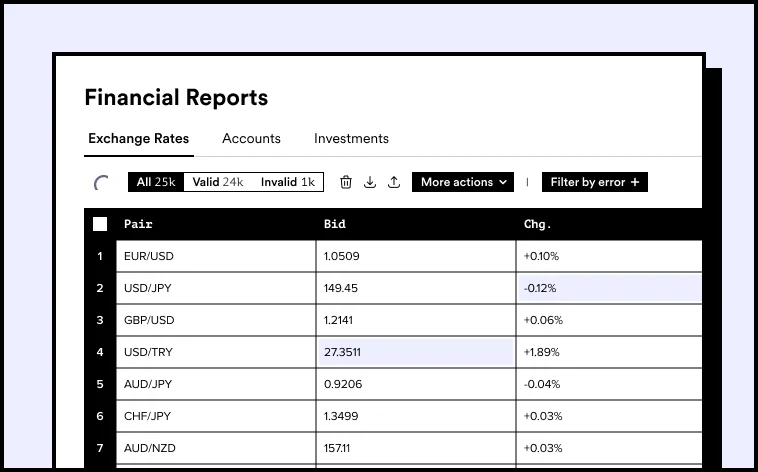The height and width of the screenshot is (472, 758).
Task: Click the highlighted -0.12% change cell
Action: pyautogui.click(x=608, y=288)
